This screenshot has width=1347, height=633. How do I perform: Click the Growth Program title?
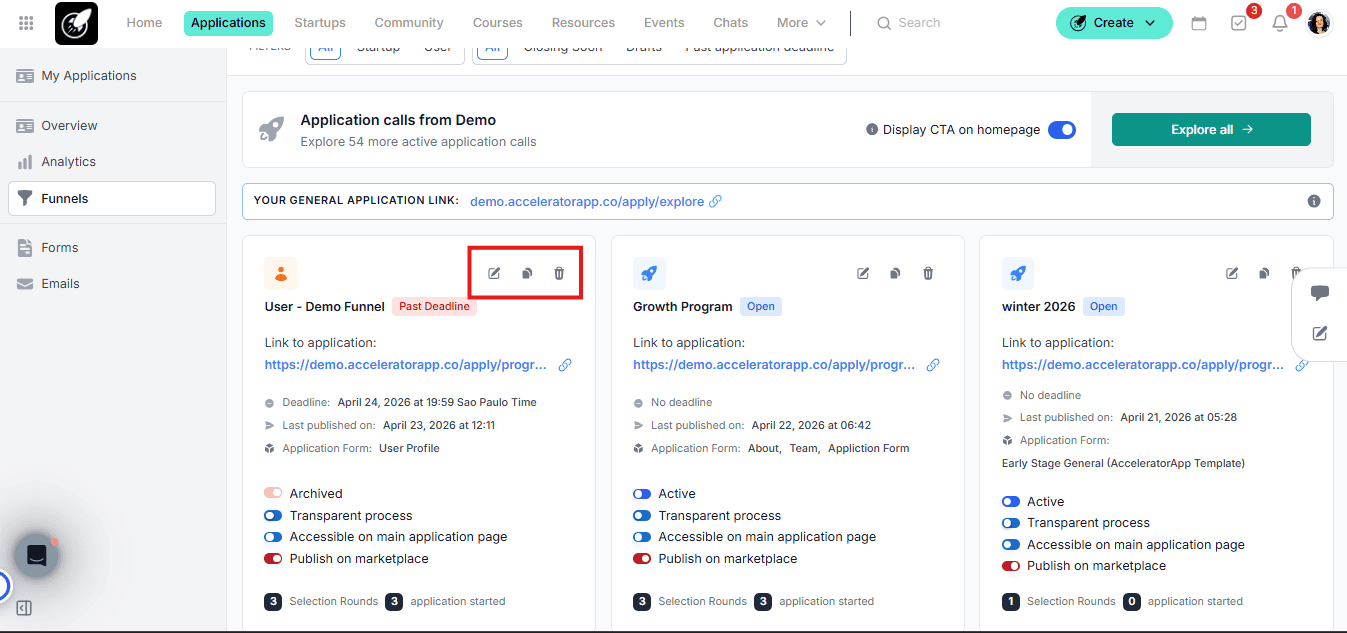point(683,307)
